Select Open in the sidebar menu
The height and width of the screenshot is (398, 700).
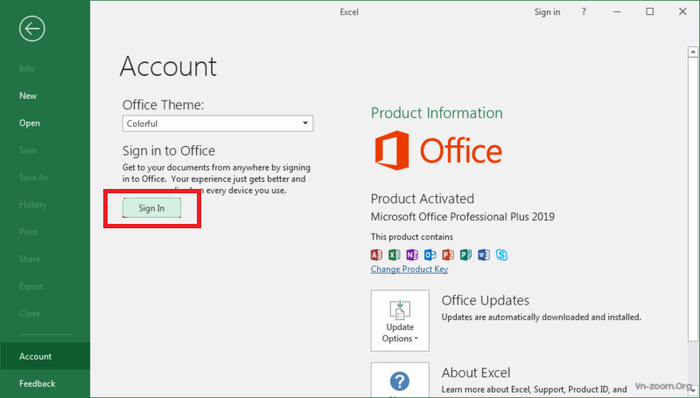pos(29,123)
